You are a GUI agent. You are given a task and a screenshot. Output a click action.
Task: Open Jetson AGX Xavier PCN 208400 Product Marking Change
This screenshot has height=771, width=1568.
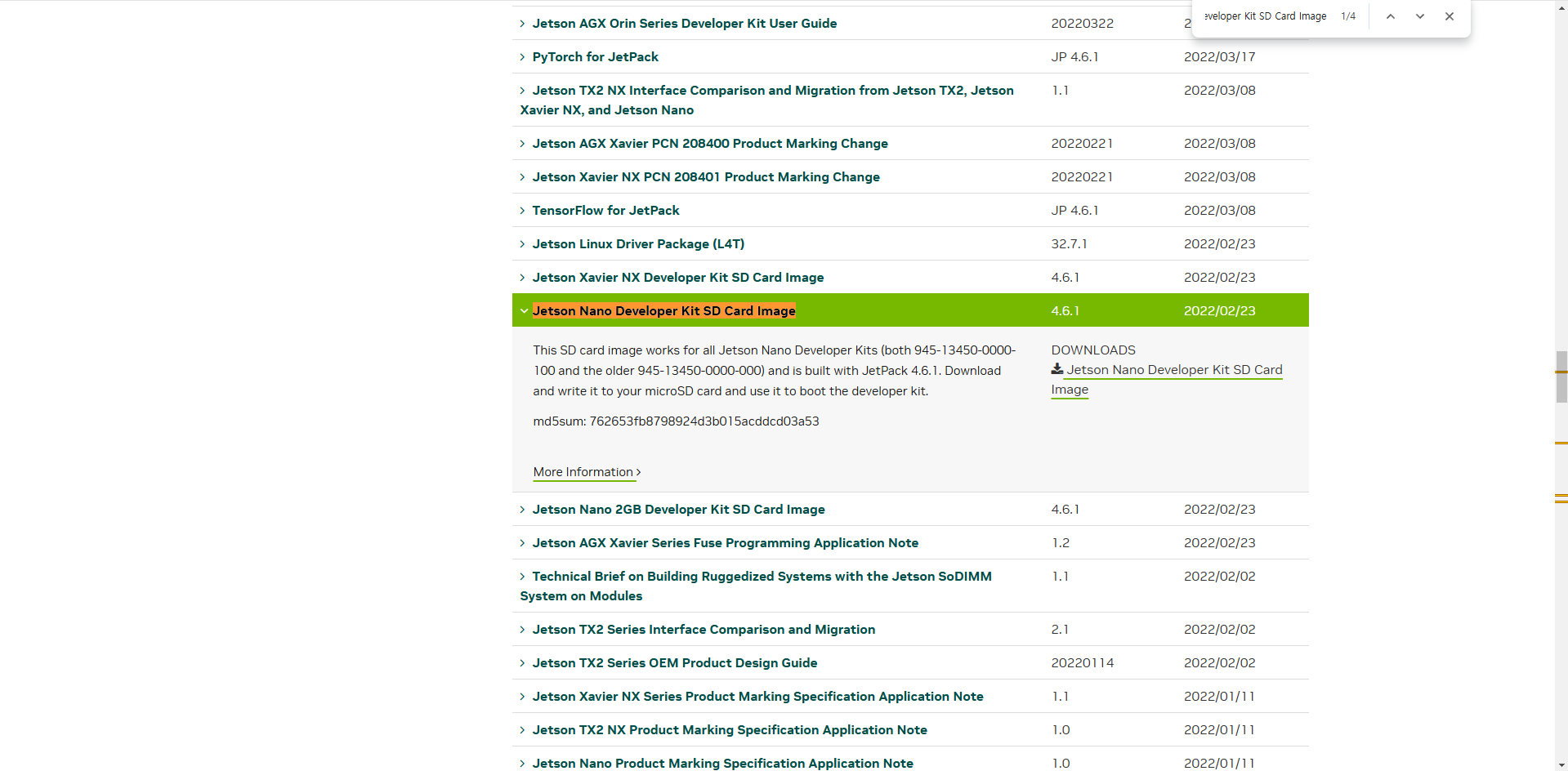710,144
